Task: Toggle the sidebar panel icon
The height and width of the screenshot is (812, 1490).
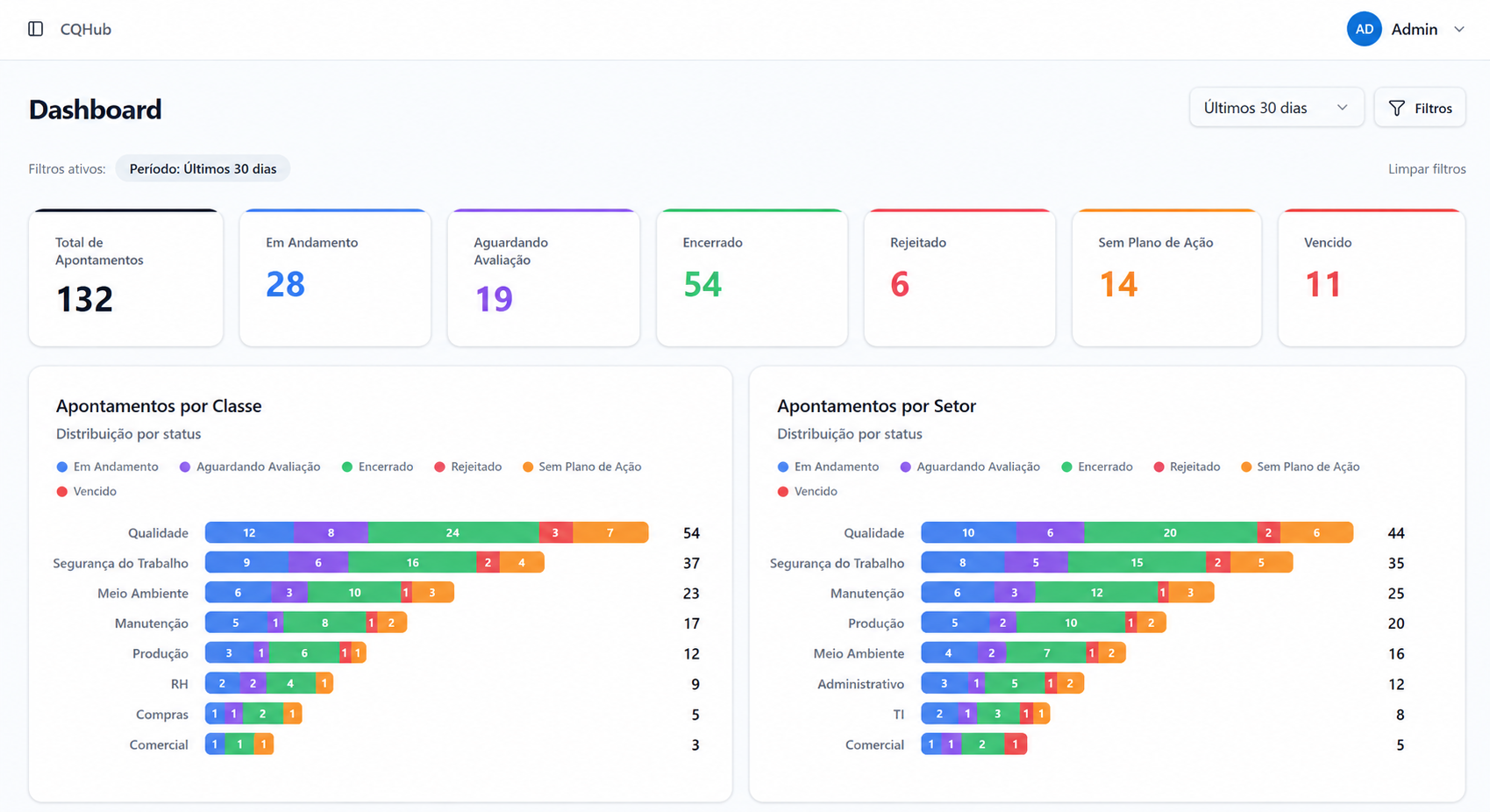Action: (x=35, y=29)
